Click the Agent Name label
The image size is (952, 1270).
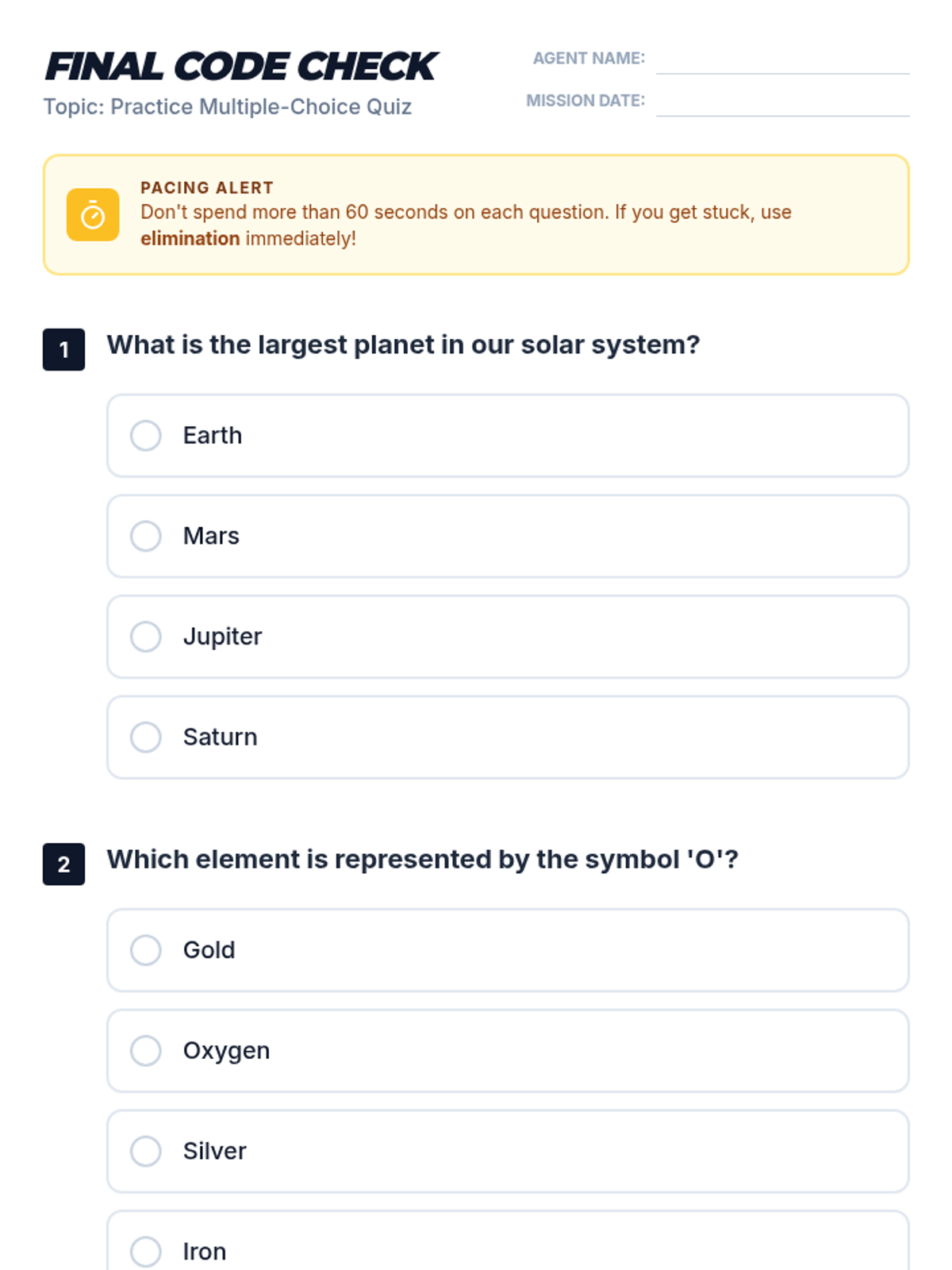pos(589,59)
